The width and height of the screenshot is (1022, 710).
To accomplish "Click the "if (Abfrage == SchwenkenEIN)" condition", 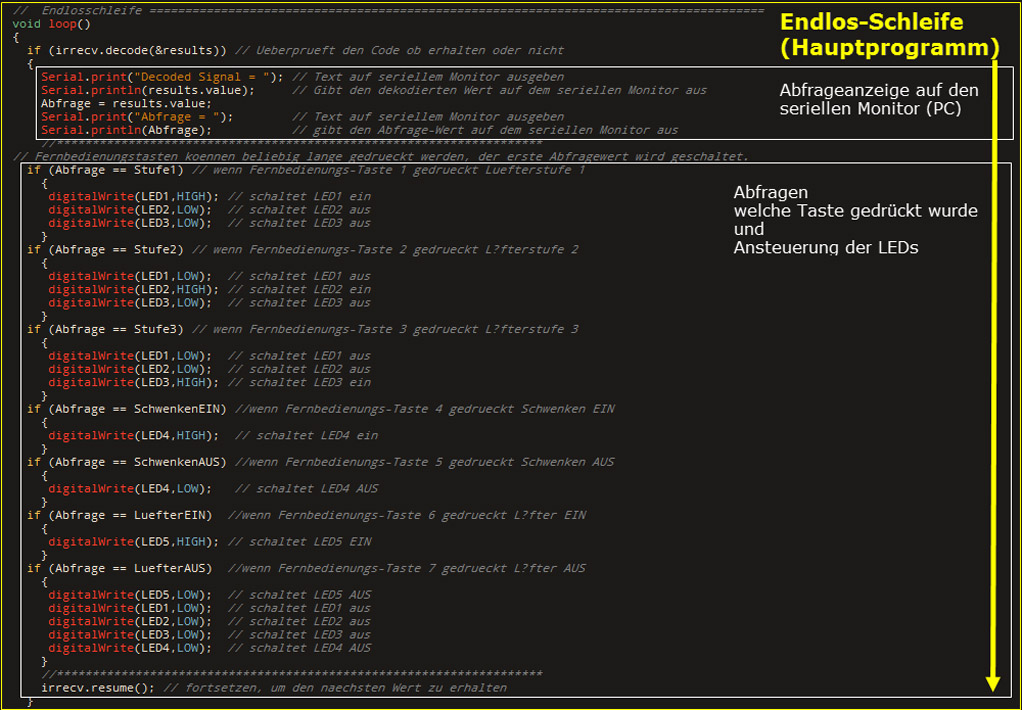I will [127, 409].
